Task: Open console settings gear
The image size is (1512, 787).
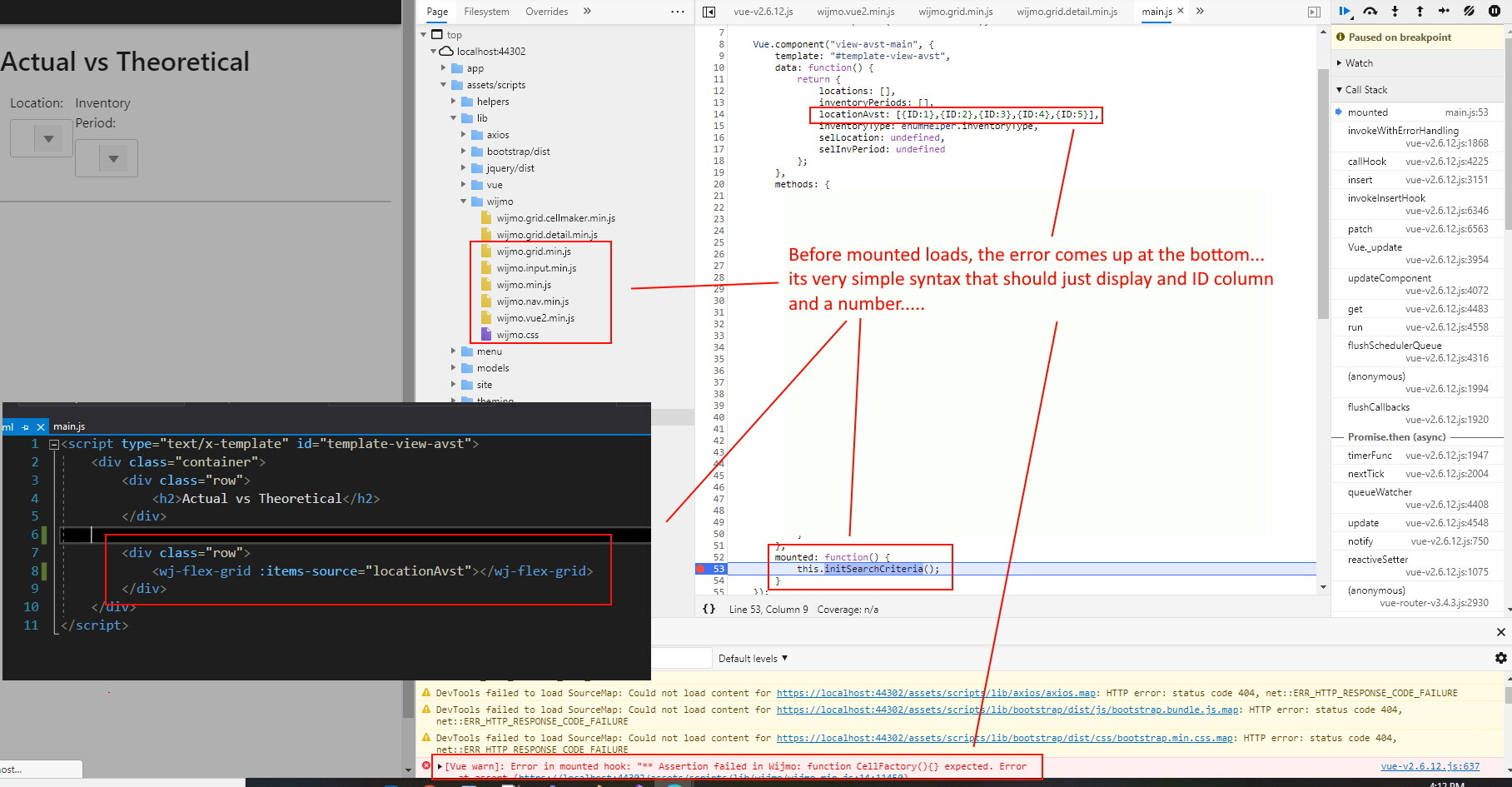Action: [1500, 658]
